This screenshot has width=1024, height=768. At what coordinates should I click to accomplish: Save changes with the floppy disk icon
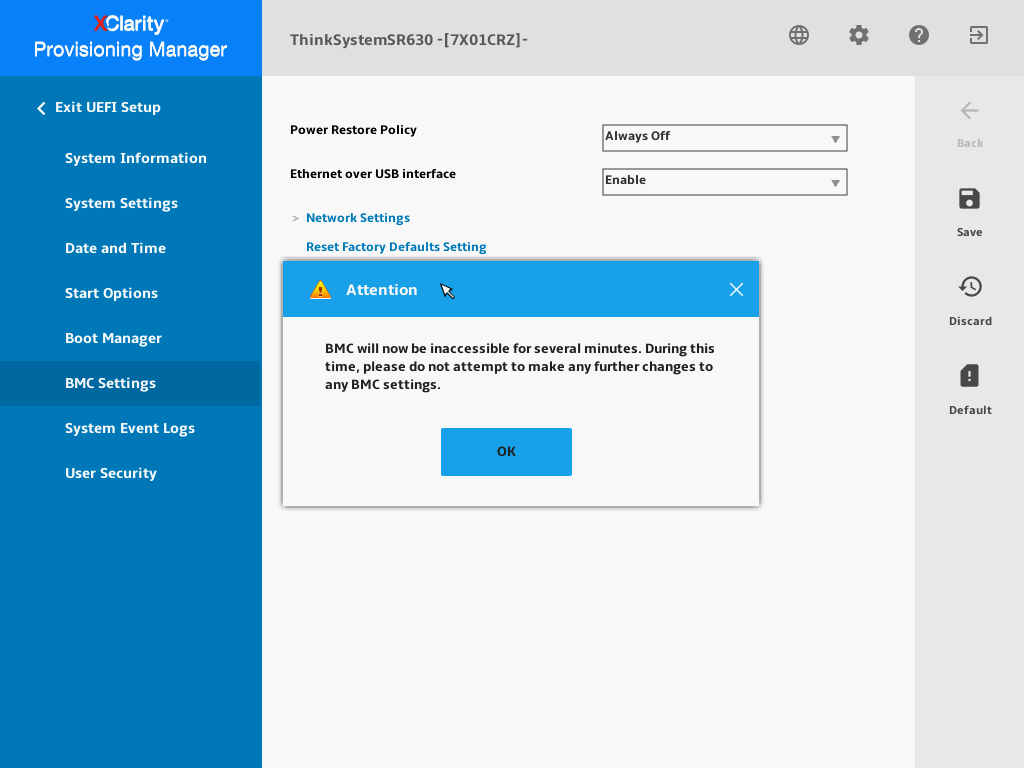tap(969, 199)
